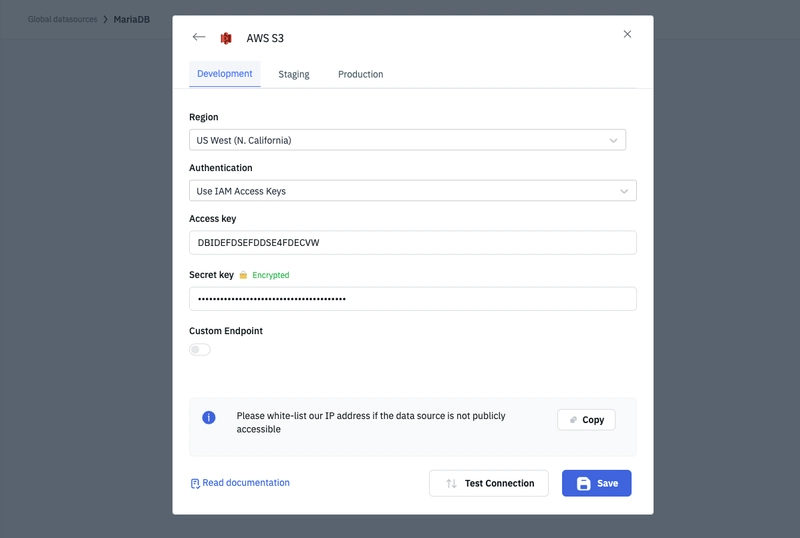800x538 pixels.
Task: Click the lock icon beside Encrypted
Action: [x=243, y=275]
